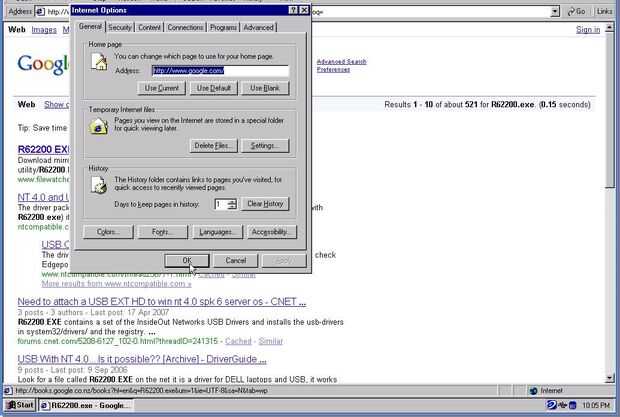The width and height of the screenshot is (620, 417).
Task: Open the address bar dropdown arrow
Action: [x=555, y=11]
